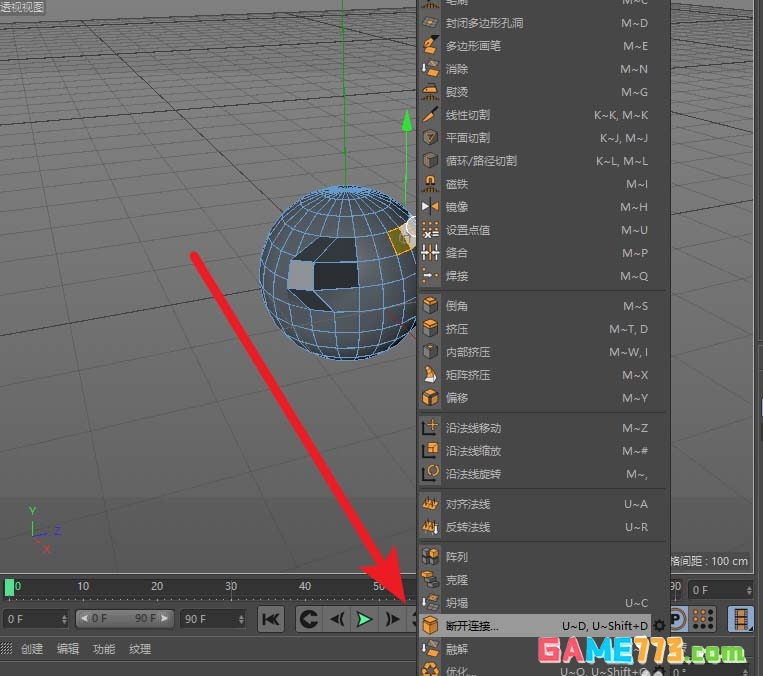Open the 编辑 (Edit) material menu

68,649
